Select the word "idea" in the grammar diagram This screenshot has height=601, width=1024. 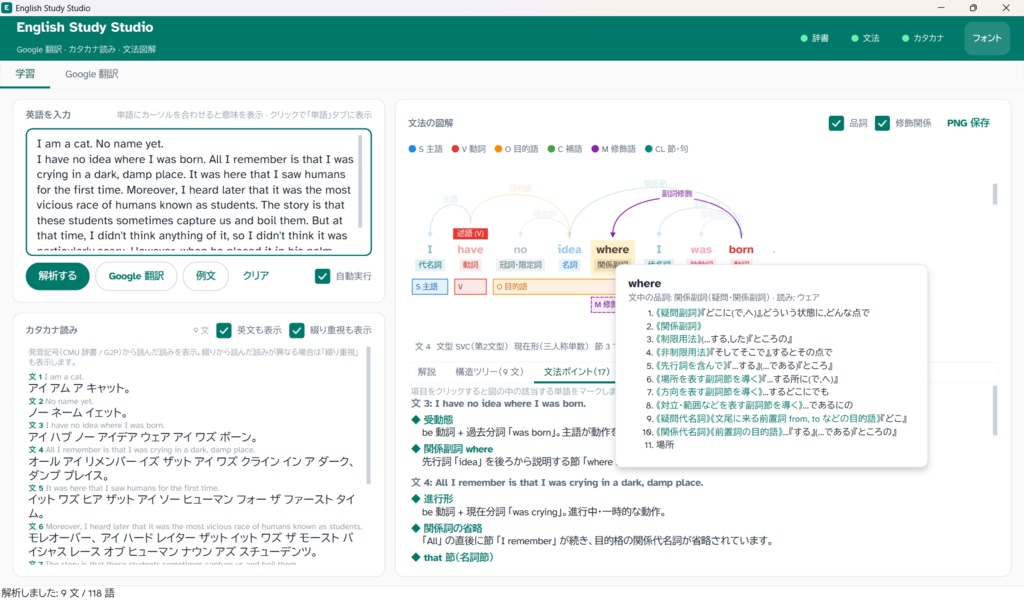(569, 250)
